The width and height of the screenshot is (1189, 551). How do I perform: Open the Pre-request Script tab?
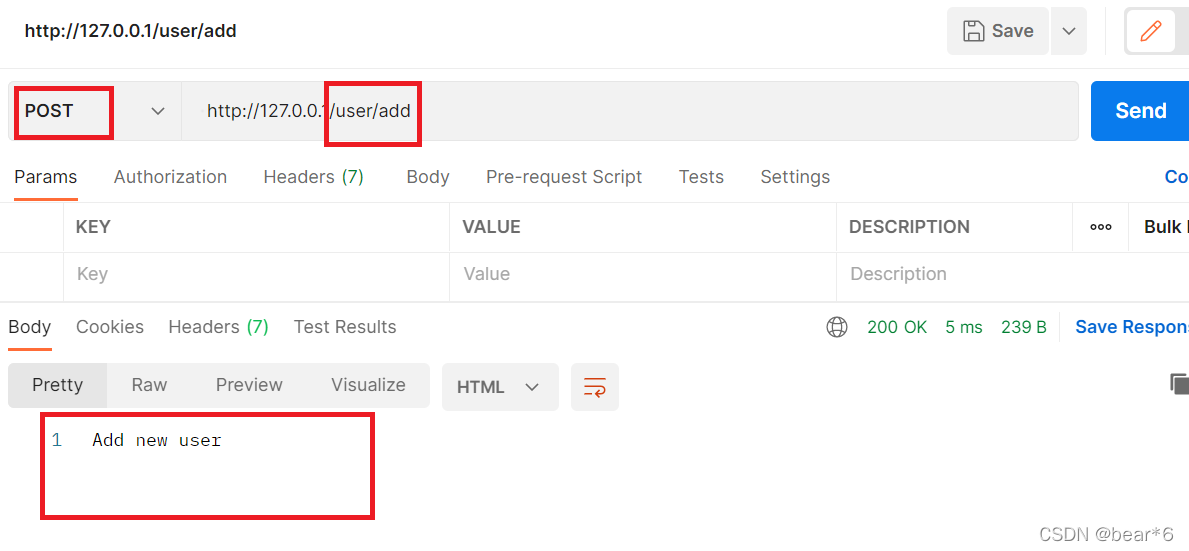click(x=563, y=177)
